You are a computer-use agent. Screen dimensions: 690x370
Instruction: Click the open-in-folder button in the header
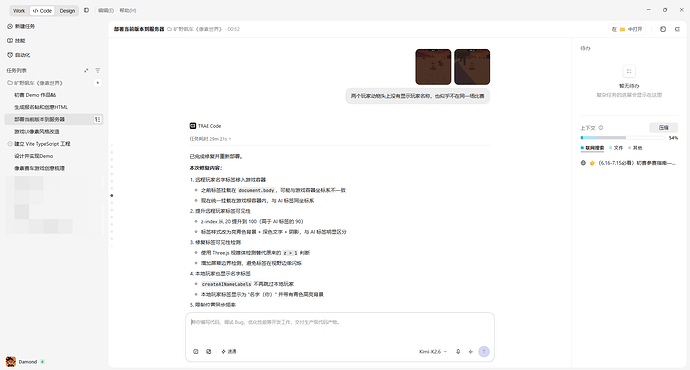coord(628,29)
